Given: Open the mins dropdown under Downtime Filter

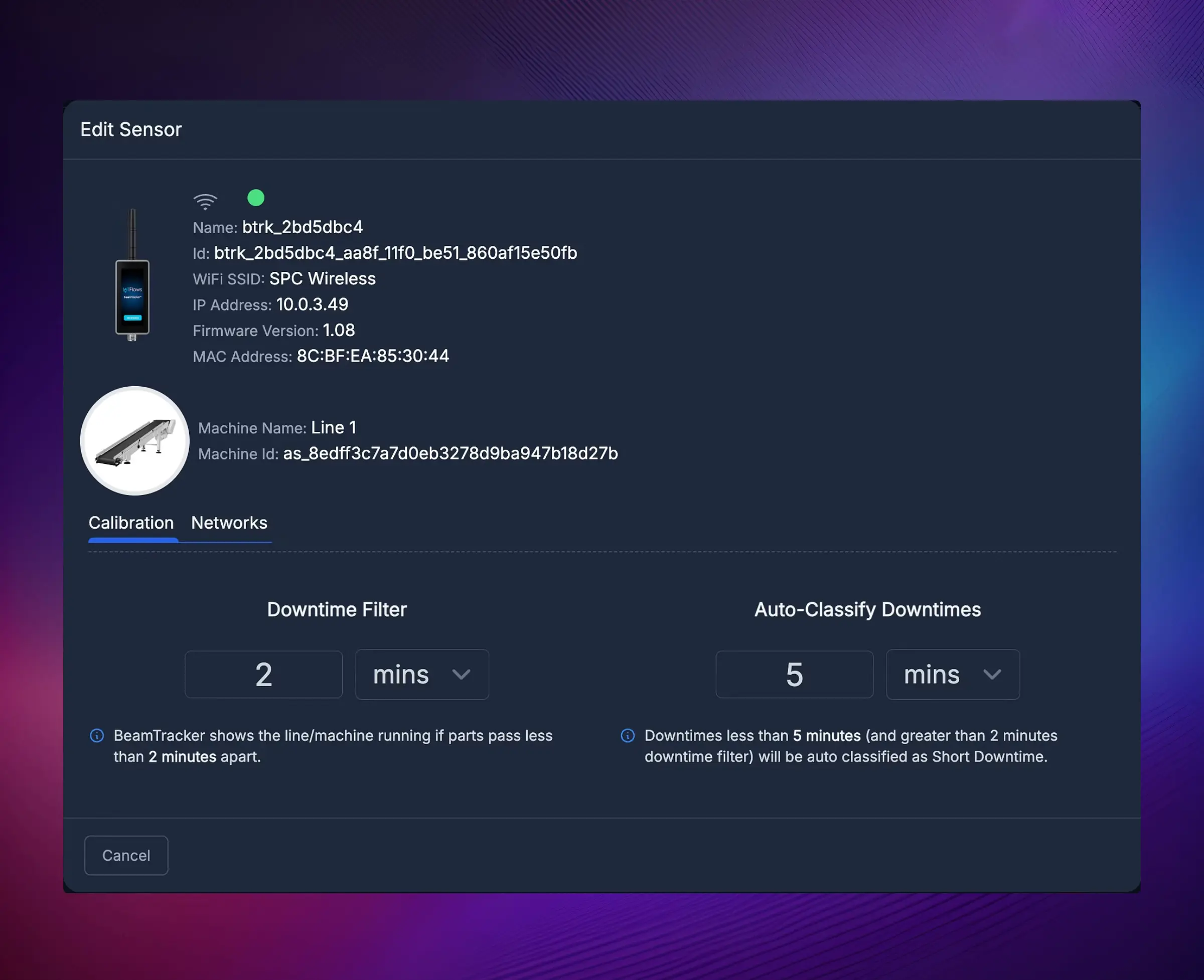Looking at the screenshot, I should tap(422, 674).
